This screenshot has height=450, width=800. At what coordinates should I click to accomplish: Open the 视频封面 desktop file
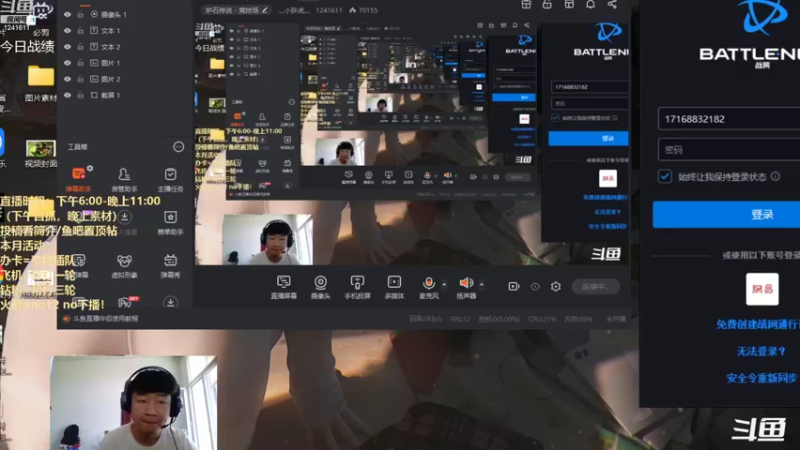pyautogui.click(x=41, y=154)
